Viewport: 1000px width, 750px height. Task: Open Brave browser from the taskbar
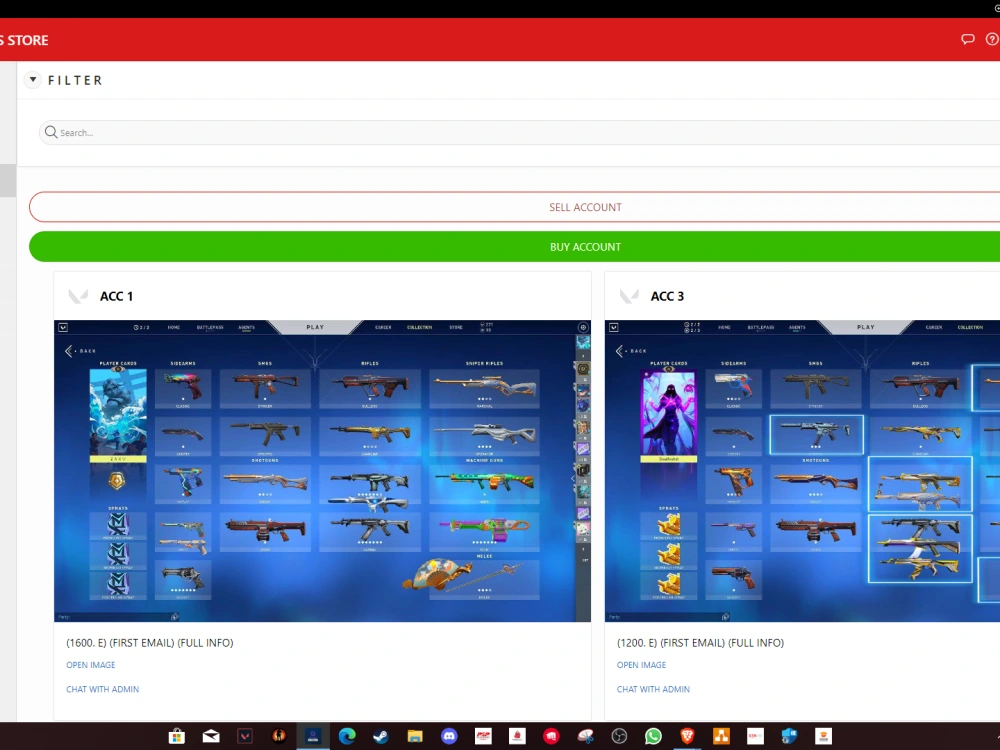tap(687, 736)
